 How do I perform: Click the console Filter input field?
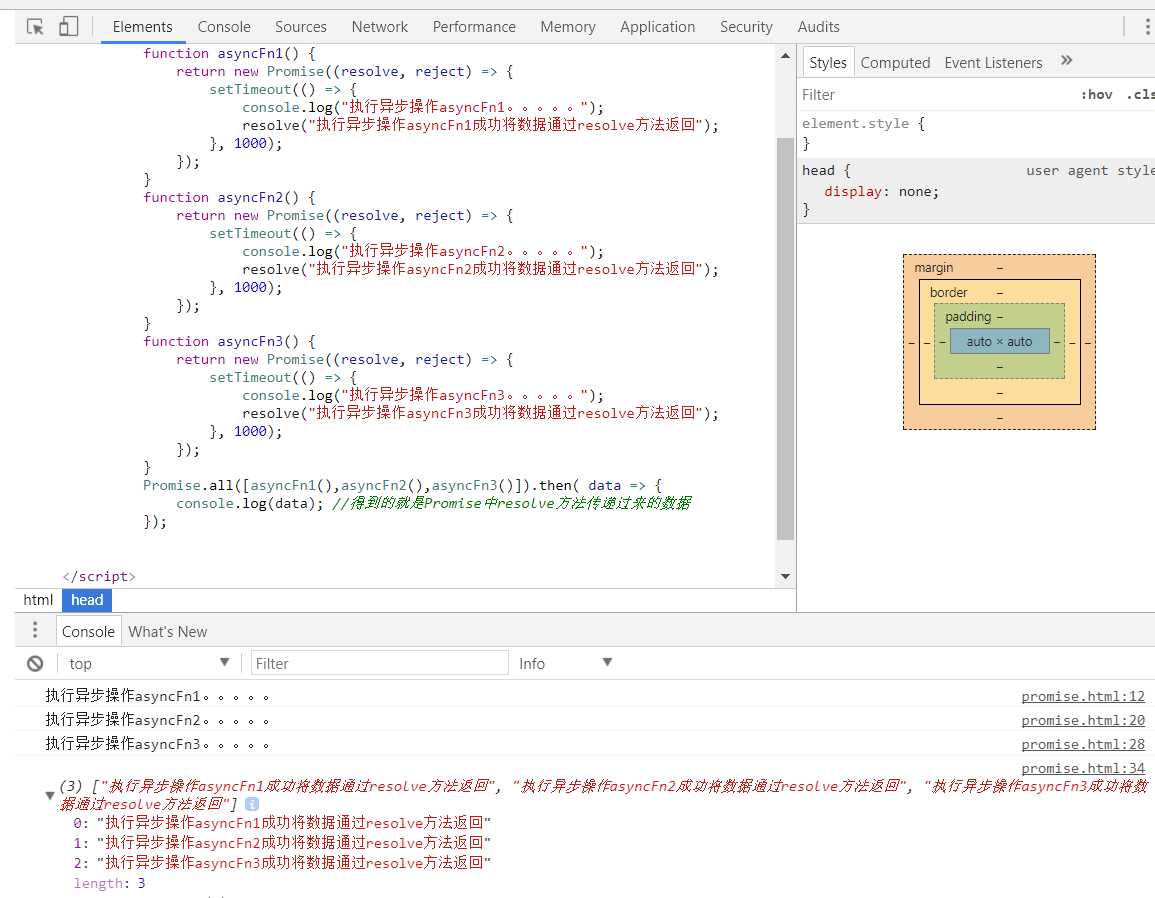[x=379, y=663]
